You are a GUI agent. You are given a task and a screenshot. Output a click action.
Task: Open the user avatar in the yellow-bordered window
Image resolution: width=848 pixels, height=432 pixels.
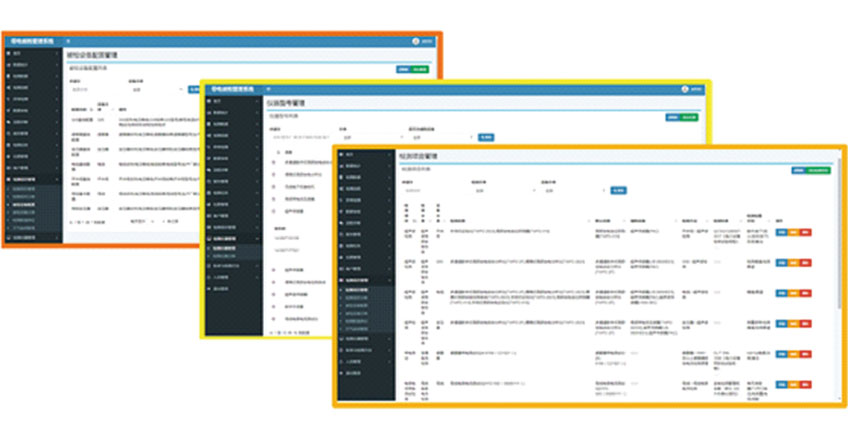pyautogui.click(x=686, y=89)
